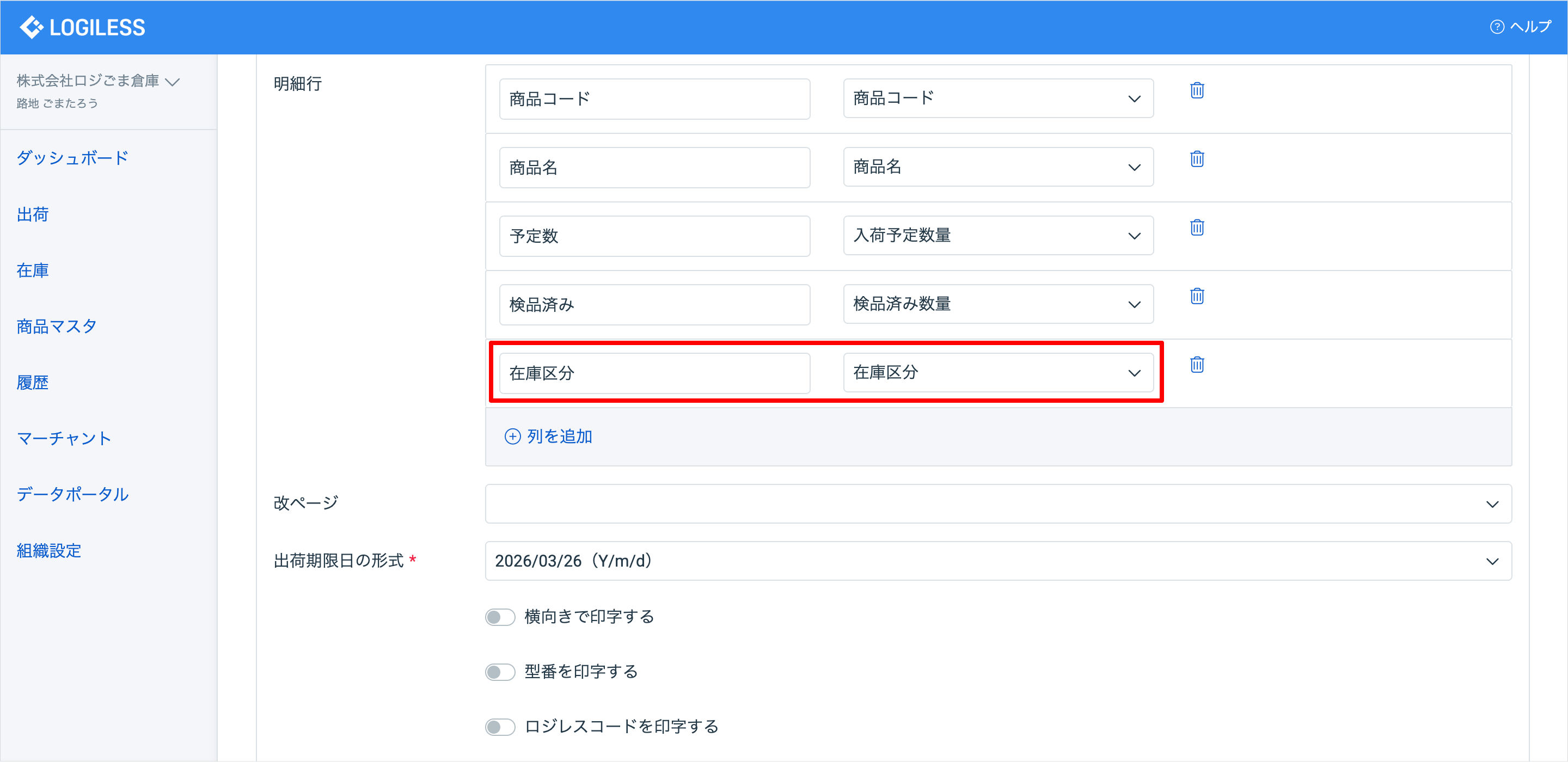Open the ダッシュボード link
The image size is (1568, 762).
pos(72,158)
